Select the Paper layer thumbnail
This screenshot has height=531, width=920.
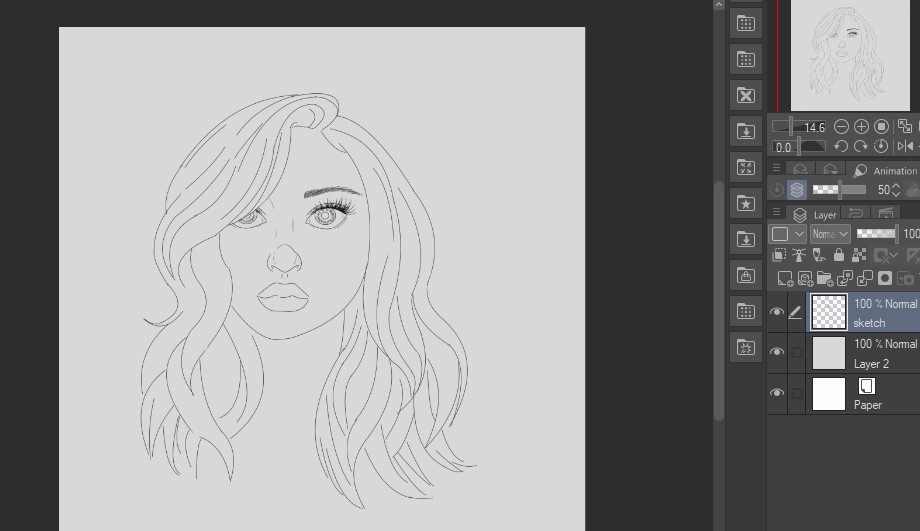coord(828,394)
